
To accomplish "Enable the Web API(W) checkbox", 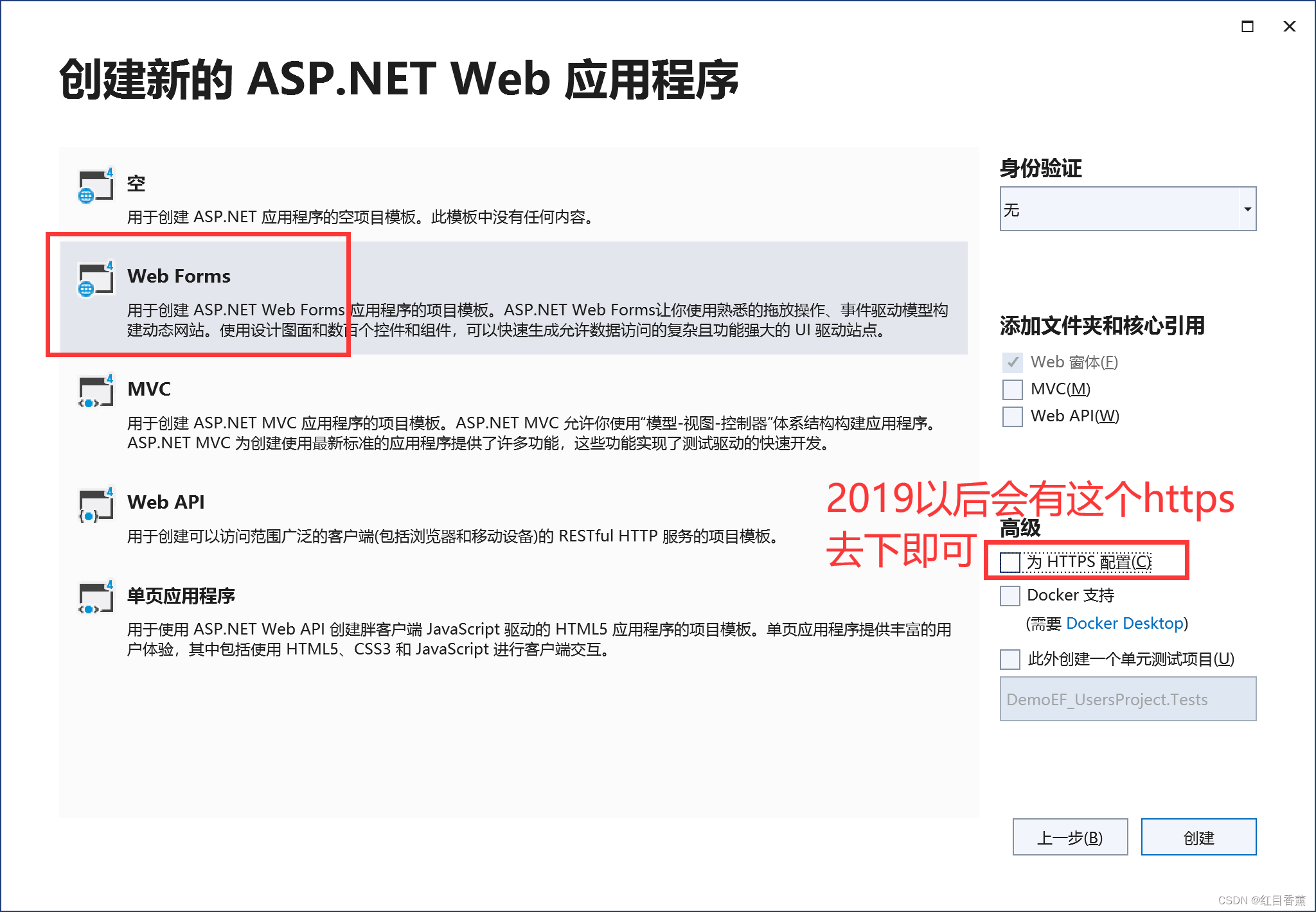I will [x=1013, y=416].
